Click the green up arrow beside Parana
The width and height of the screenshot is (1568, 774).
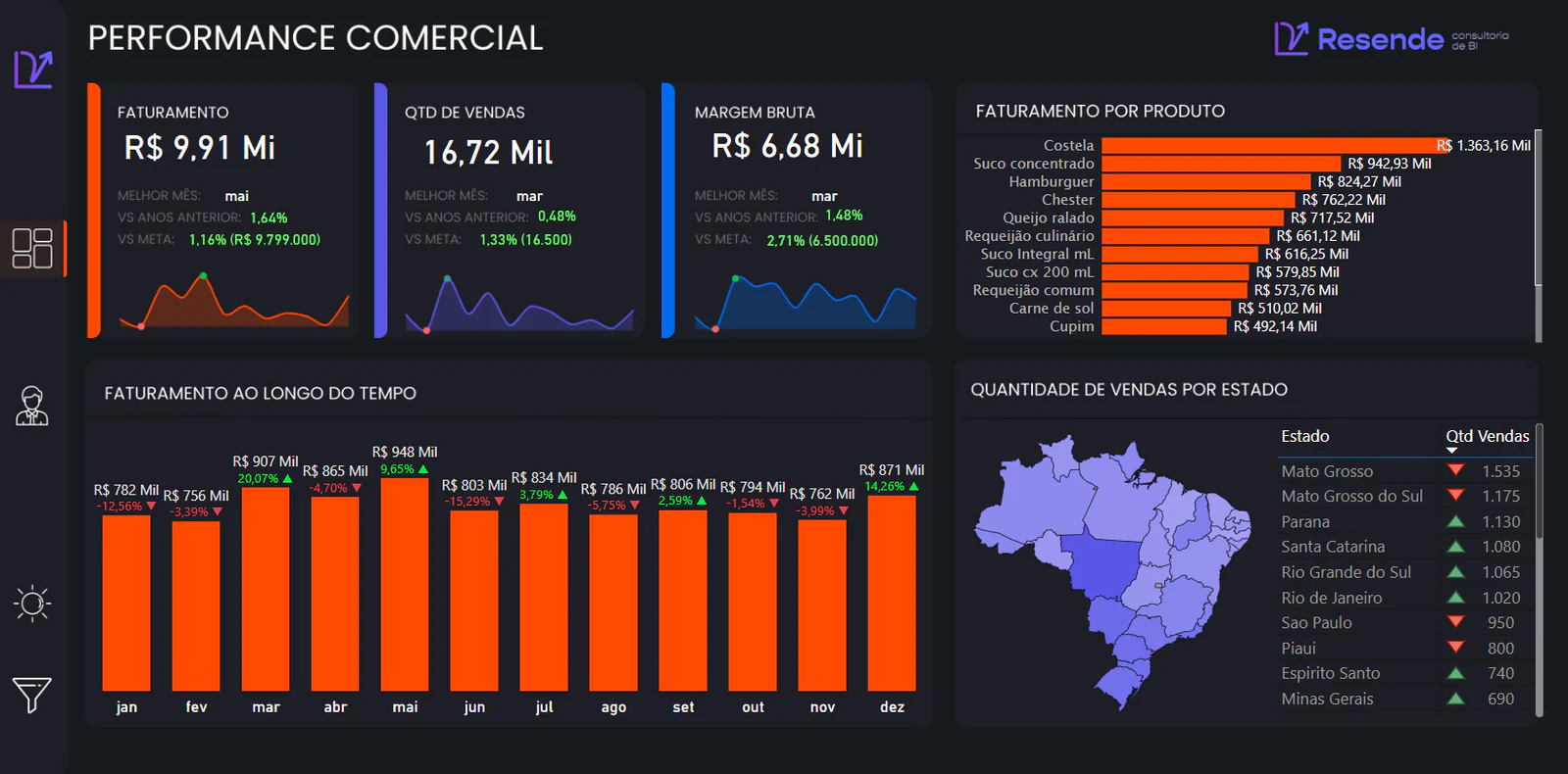pos(1456,521)
